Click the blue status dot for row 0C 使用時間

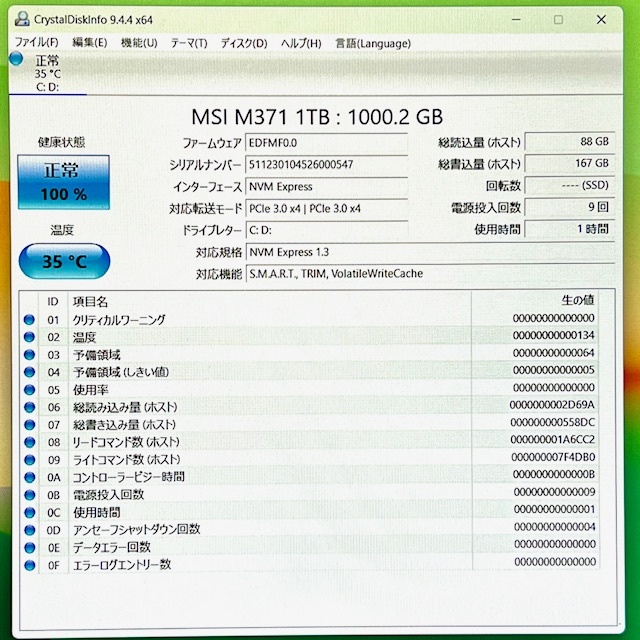pos(29,513)
